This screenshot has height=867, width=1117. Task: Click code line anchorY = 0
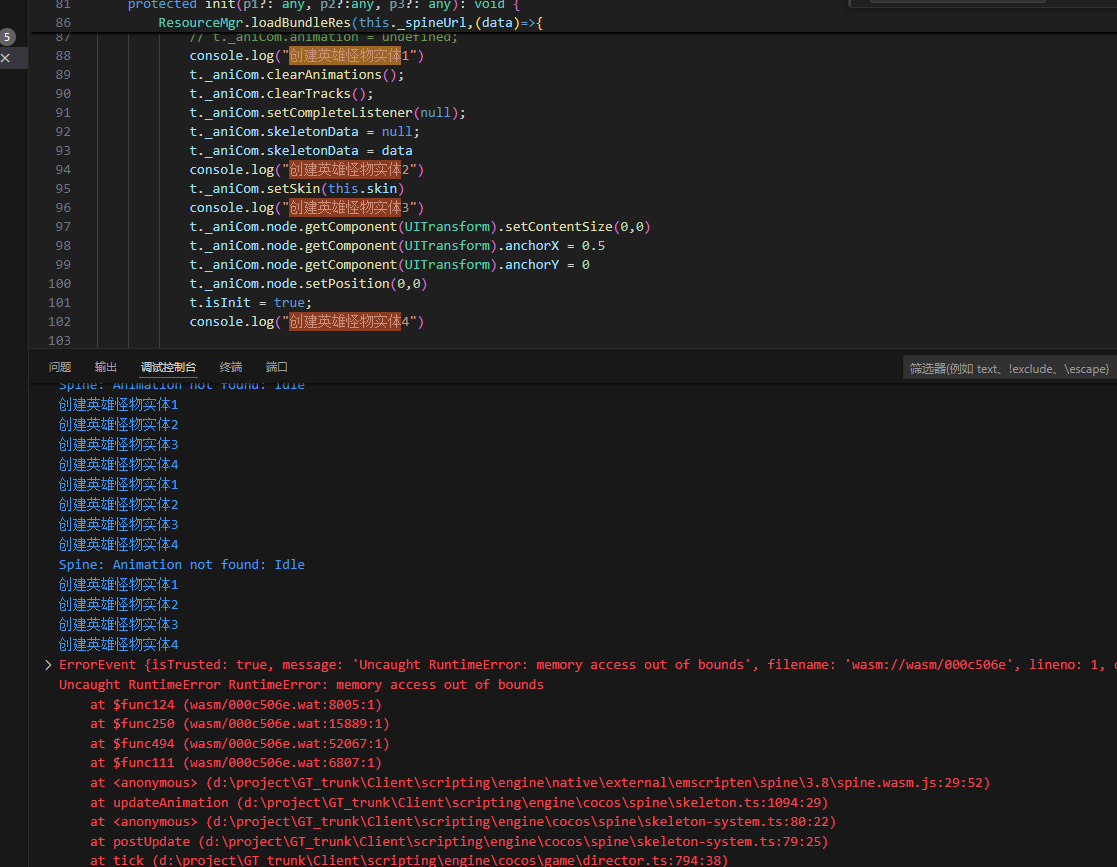click(x=389, y=264)
